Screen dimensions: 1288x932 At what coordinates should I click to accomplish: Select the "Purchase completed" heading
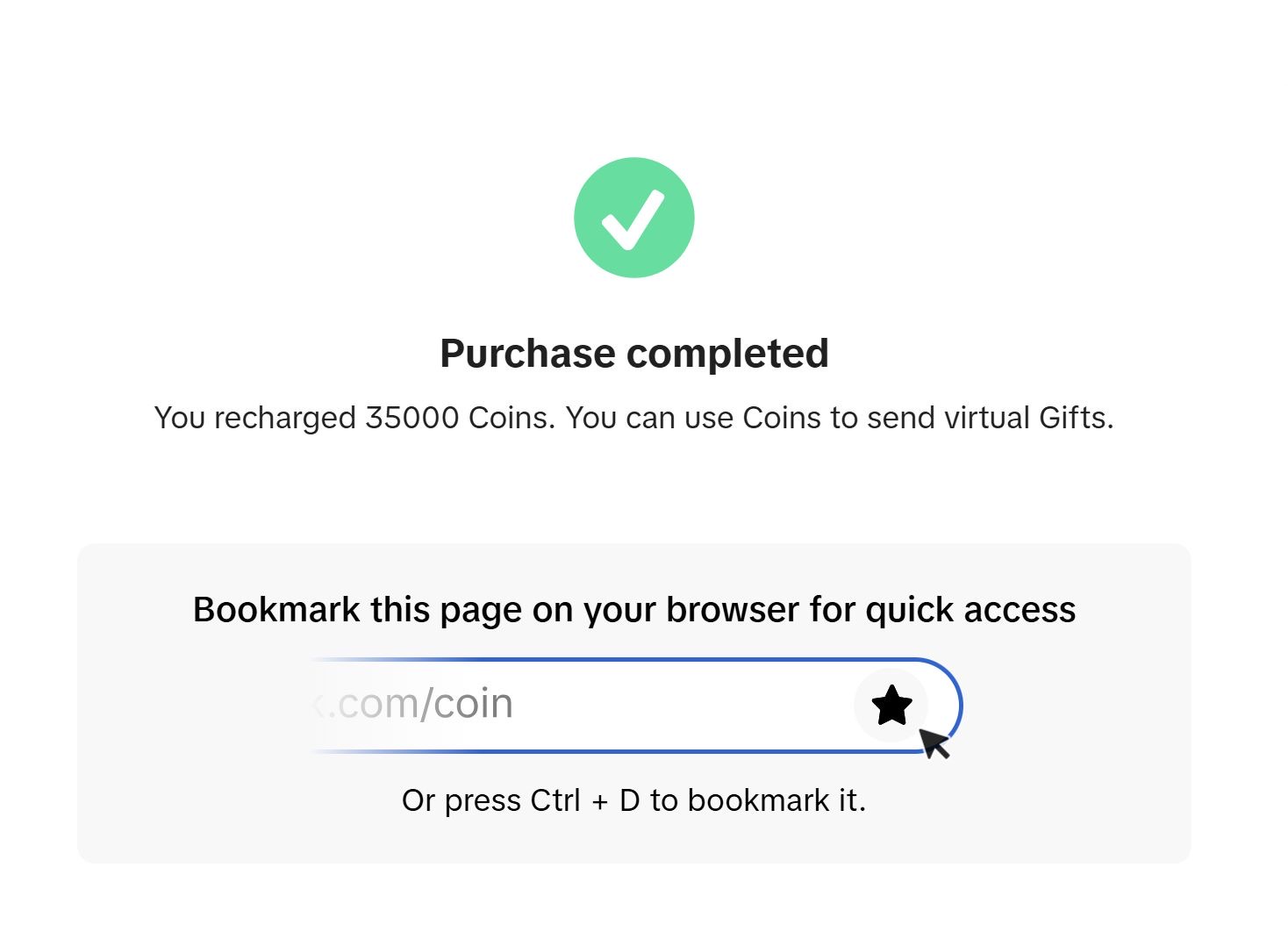634,354
